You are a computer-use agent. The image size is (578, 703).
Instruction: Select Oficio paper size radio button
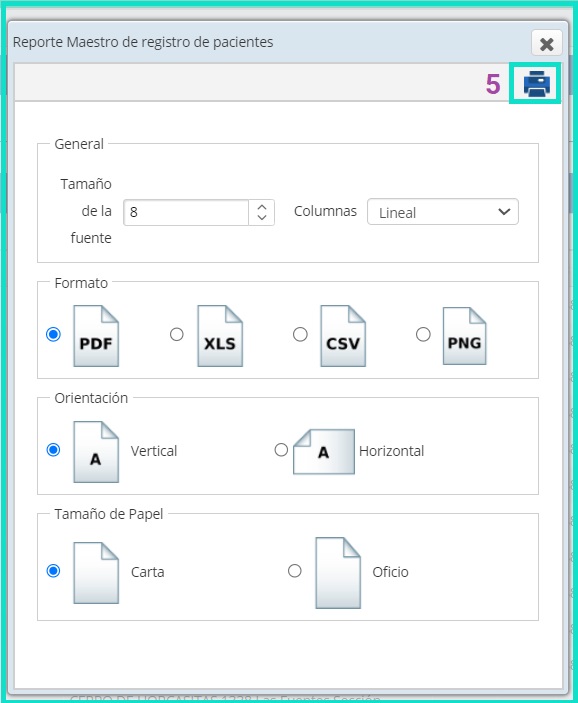click(x=295, y=571)
